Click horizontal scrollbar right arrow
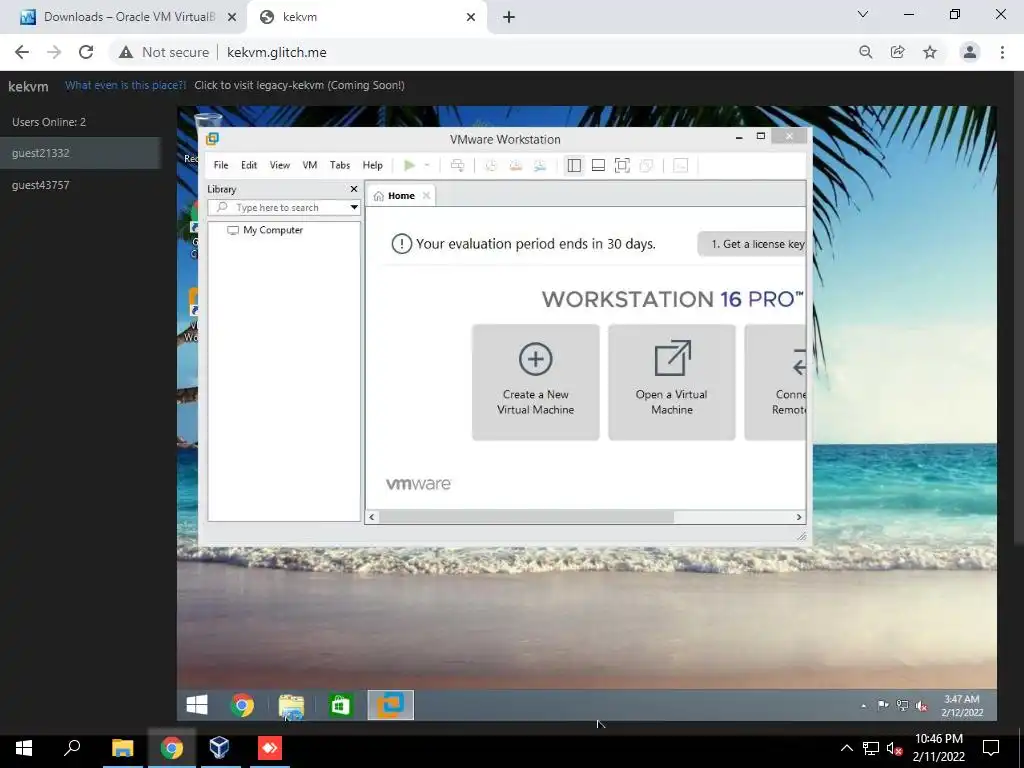The width and height of the screenshot is (1024, 768). 799,517
